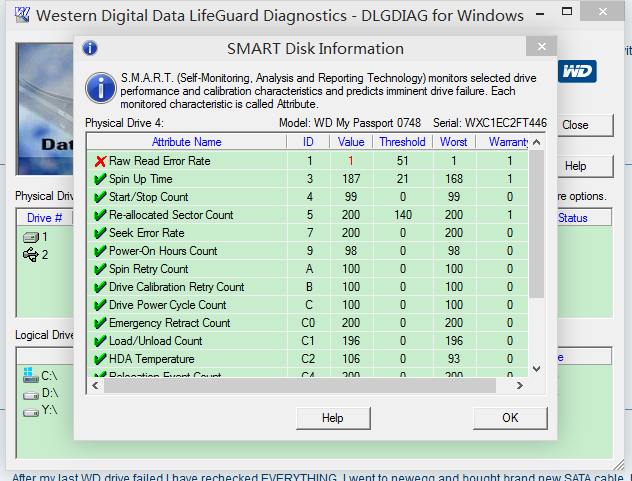This screenshot has height=481, width=632.
Task: Click Help button in SMART dialog
Action: 333,418
